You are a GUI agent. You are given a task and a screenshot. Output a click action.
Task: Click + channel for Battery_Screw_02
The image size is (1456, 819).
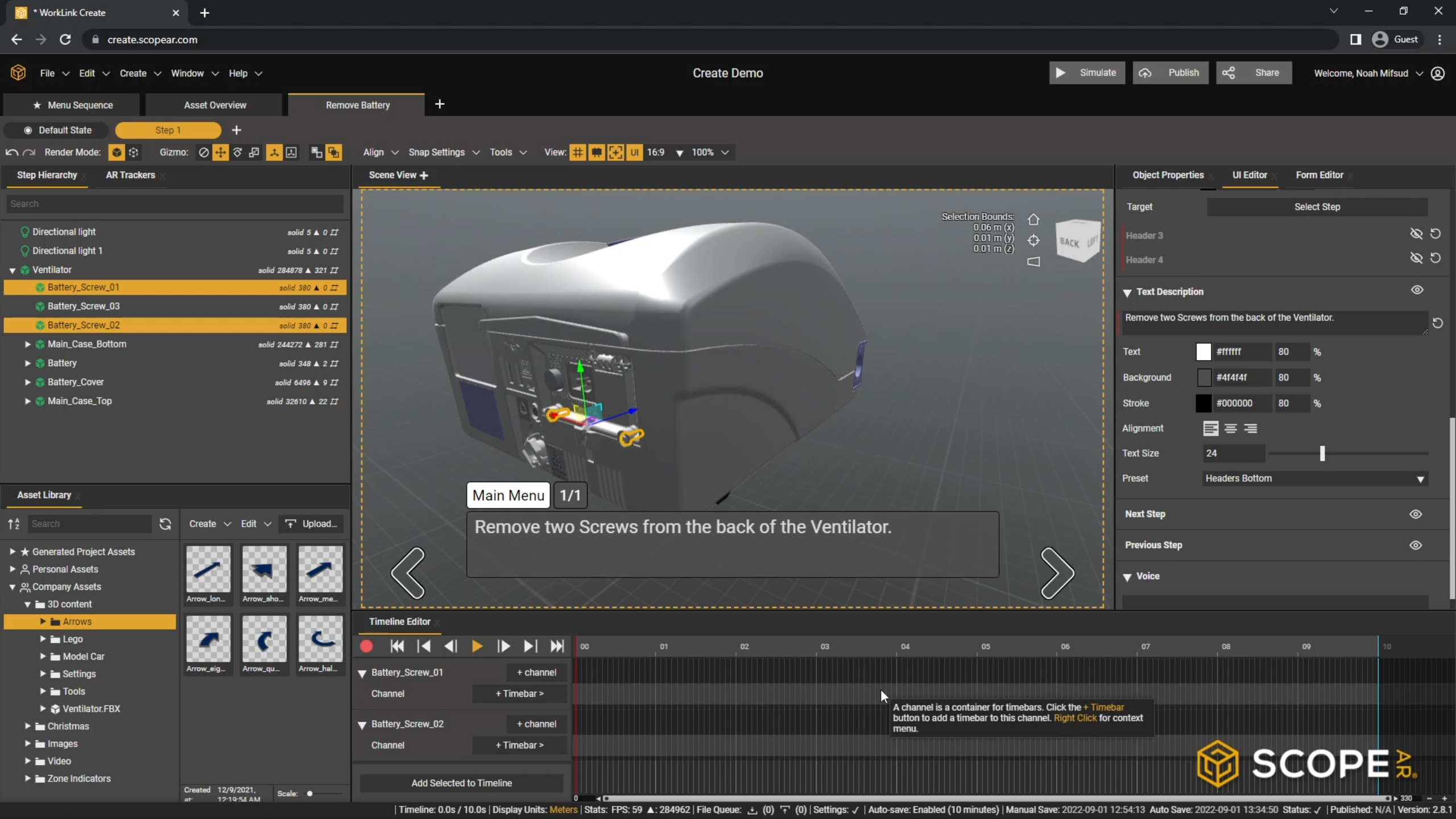(x=536, y=724)
